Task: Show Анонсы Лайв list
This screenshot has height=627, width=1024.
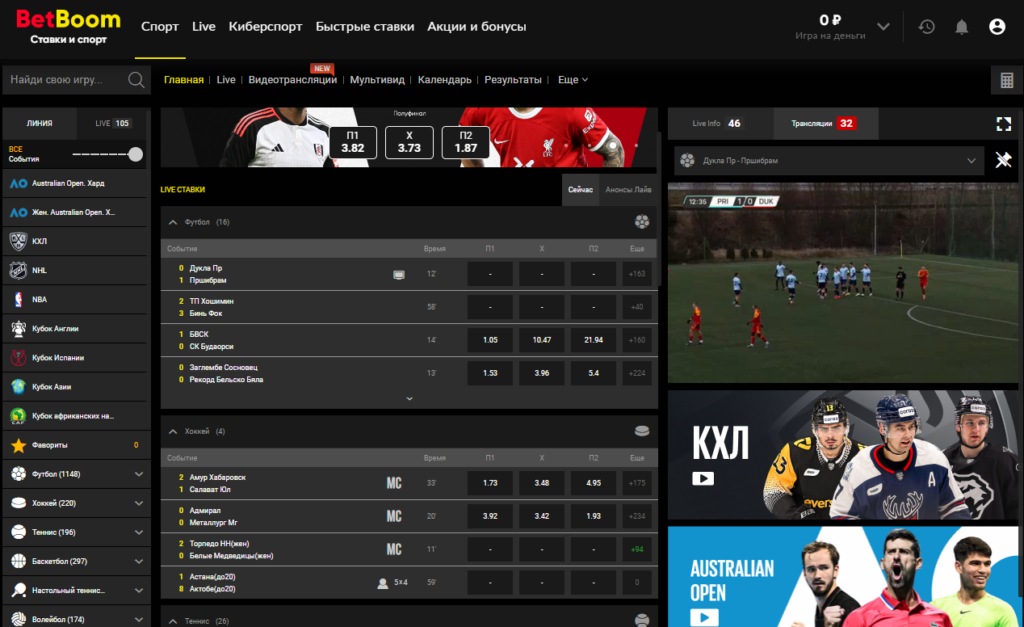Action: coord(628,189)
